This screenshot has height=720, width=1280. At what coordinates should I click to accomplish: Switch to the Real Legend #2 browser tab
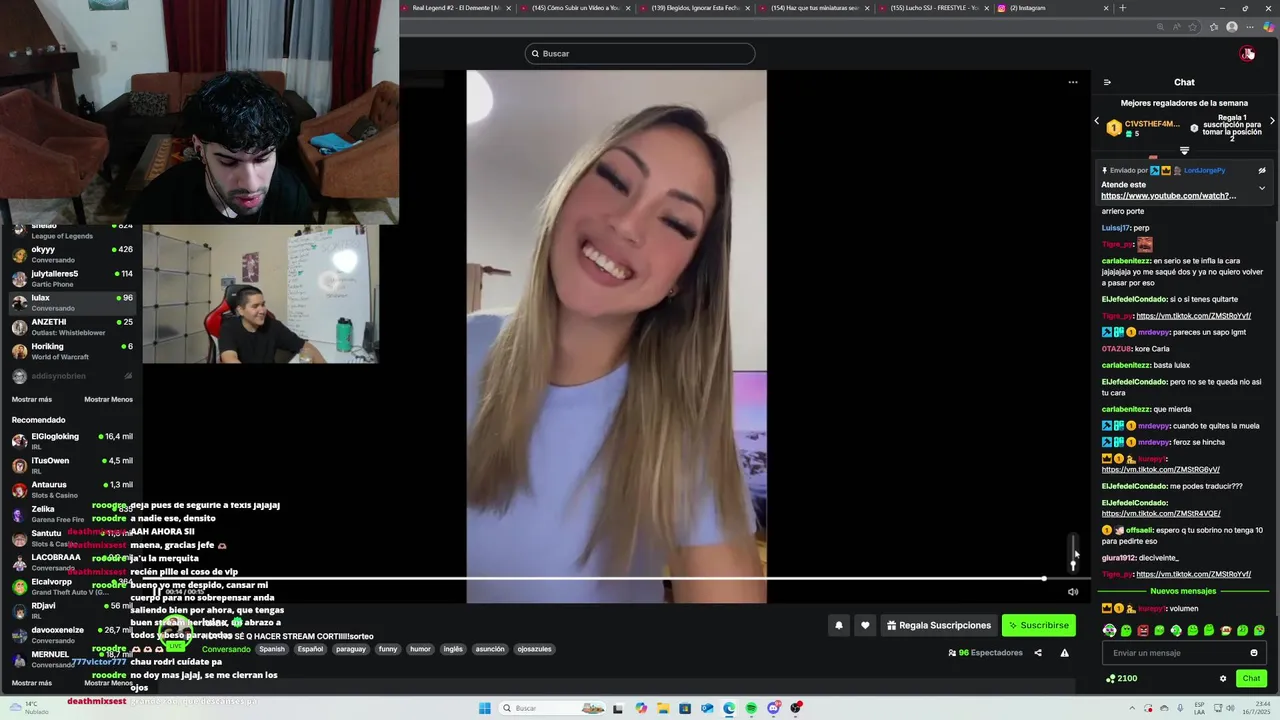457,8
